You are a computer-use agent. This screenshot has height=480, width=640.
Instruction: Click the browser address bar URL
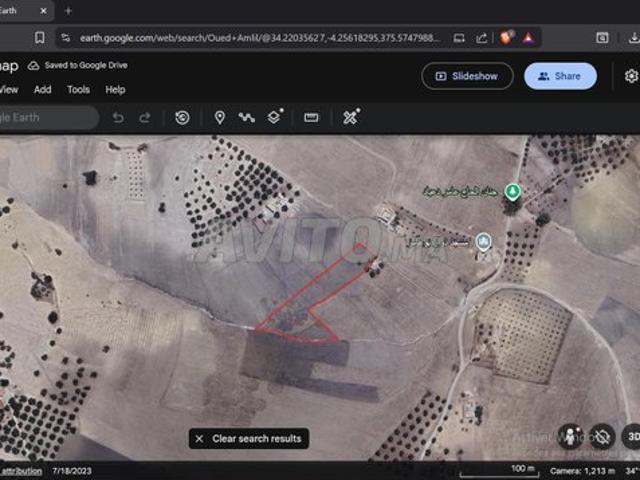250,38
